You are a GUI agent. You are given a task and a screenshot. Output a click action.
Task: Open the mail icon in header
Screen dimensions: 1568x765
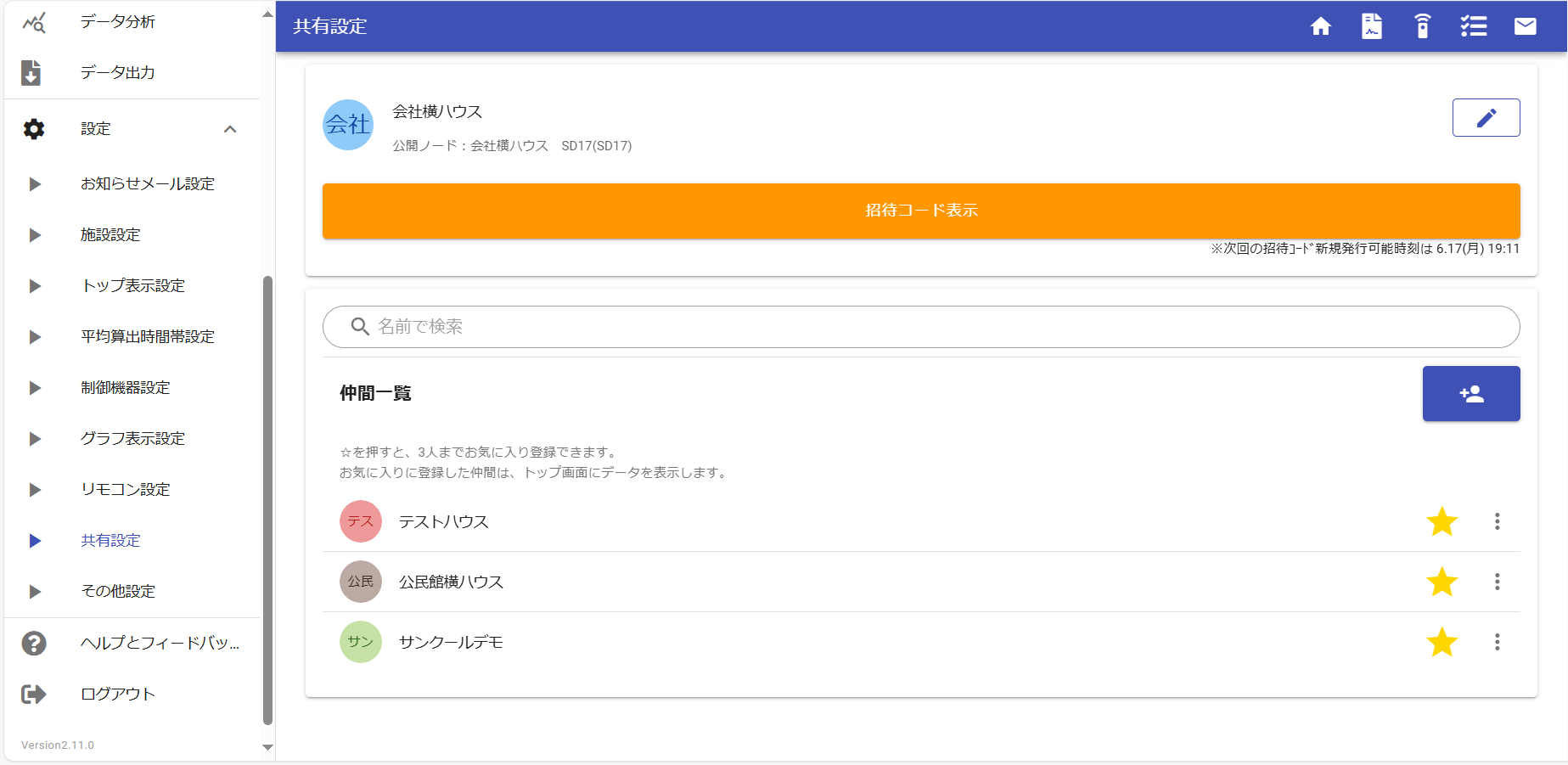[1526, 26]
